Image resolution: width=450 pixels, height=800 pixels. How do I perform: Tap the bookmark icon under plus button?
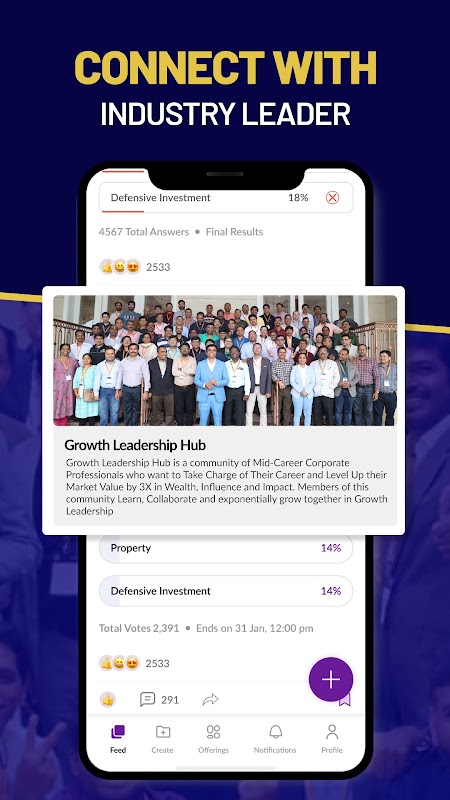pyautogui.click(x=345, y=700)
